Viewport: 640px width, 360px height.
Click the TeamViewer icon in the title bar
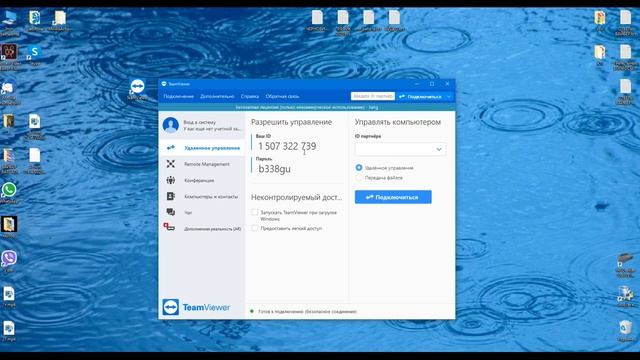[164, 84]
